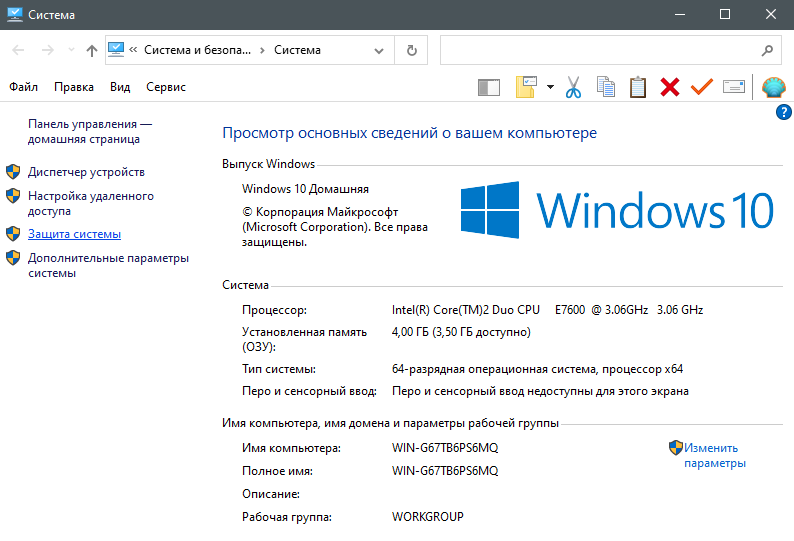The image size is (794, 541).
Task: Open the Сервис menu
Action: click(x=166, y=88)
